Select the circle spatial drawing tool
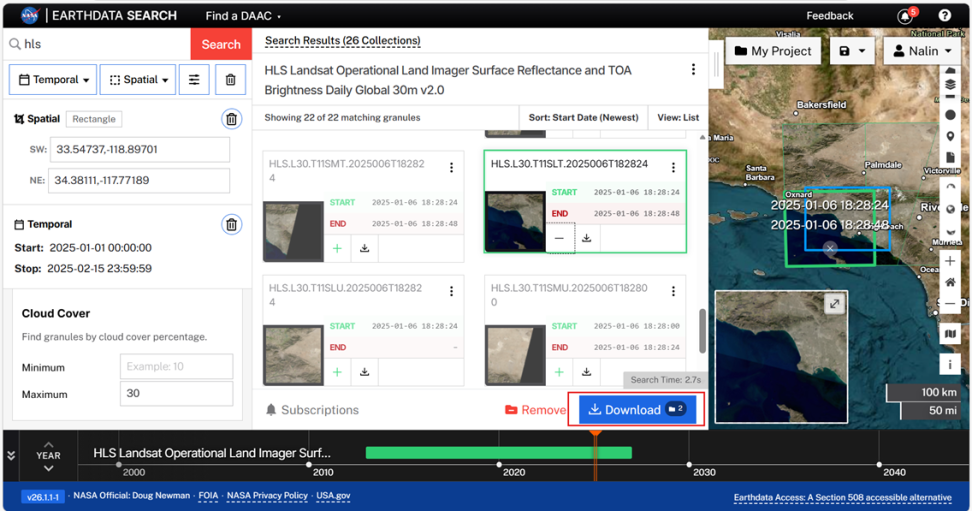Screen dimensions: 972x511 (x=950, y=115)
